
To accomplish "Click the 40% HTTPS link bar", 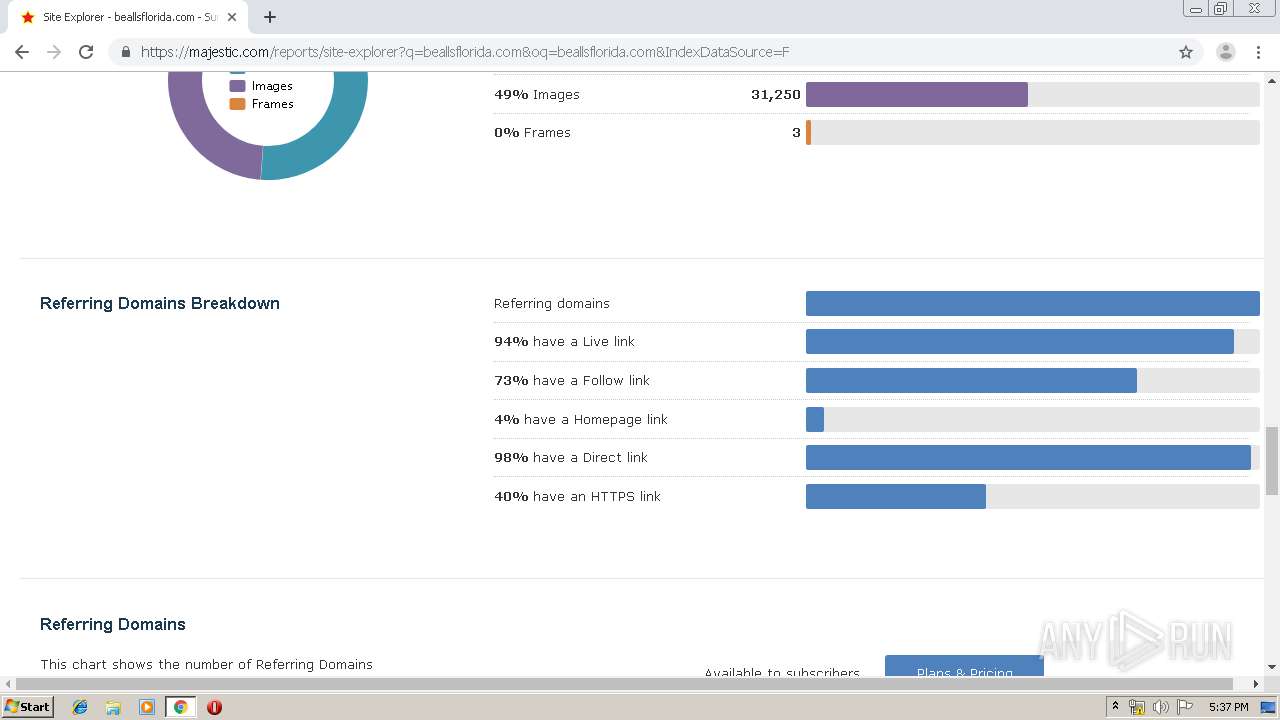I will tap(896, 497).
